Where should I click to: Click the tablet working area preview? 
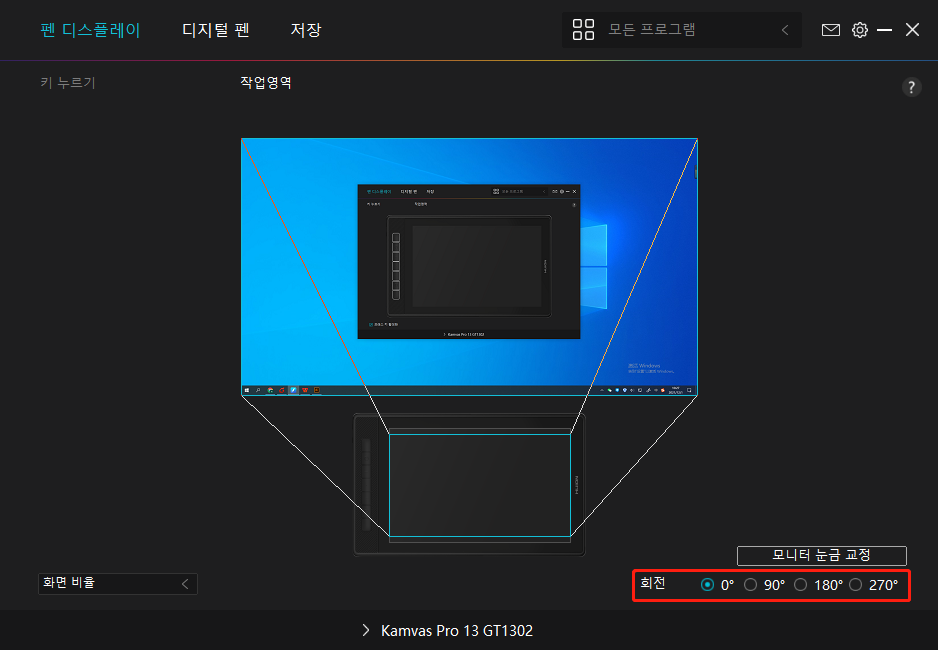pos(481,483)
